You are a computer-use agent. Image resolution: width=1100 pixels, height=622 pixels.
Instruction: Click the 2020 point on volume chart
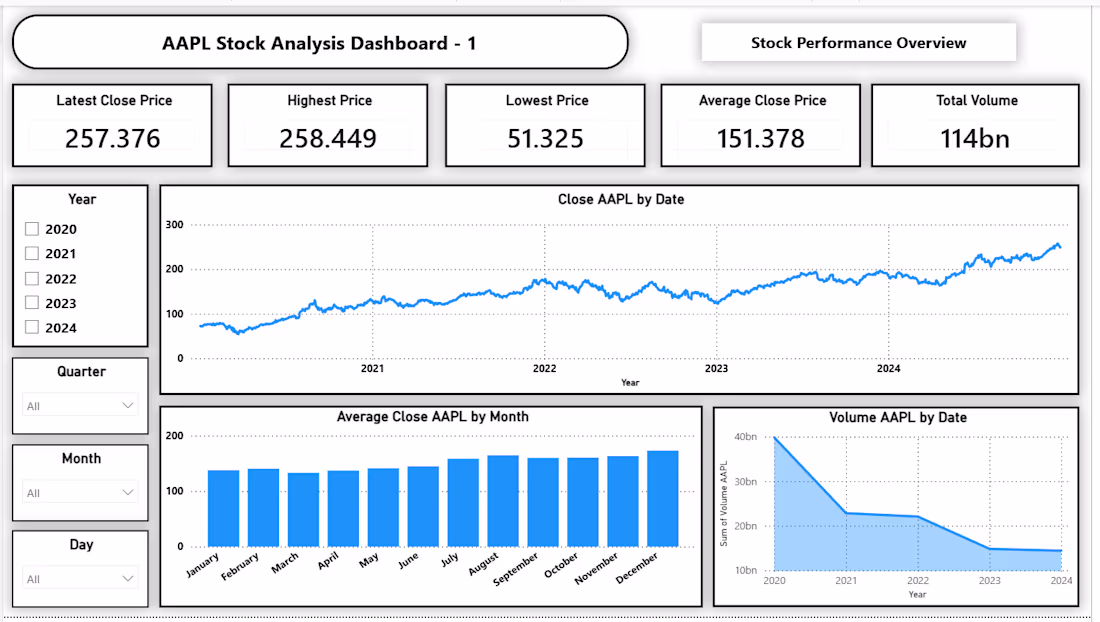[x=774, y=438]
